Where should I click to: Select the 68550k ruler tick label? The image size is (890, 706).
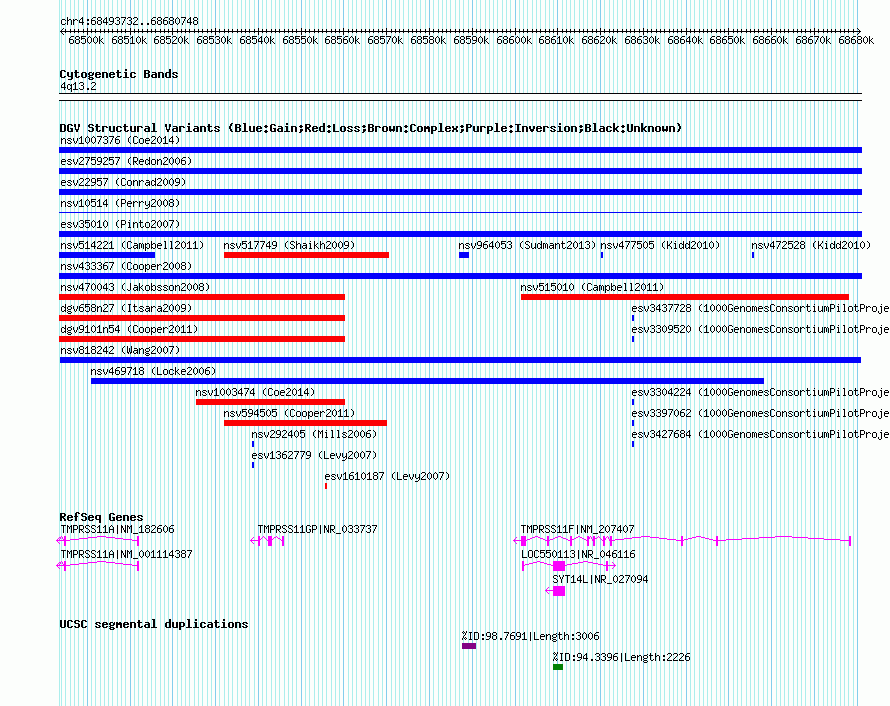click(x=300, y=40)
